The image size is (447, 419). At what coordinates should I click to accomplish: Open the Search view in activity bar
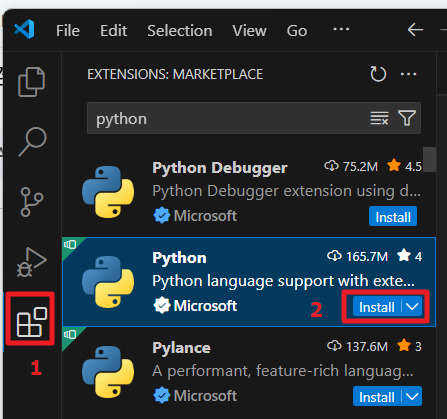point(32,141)
